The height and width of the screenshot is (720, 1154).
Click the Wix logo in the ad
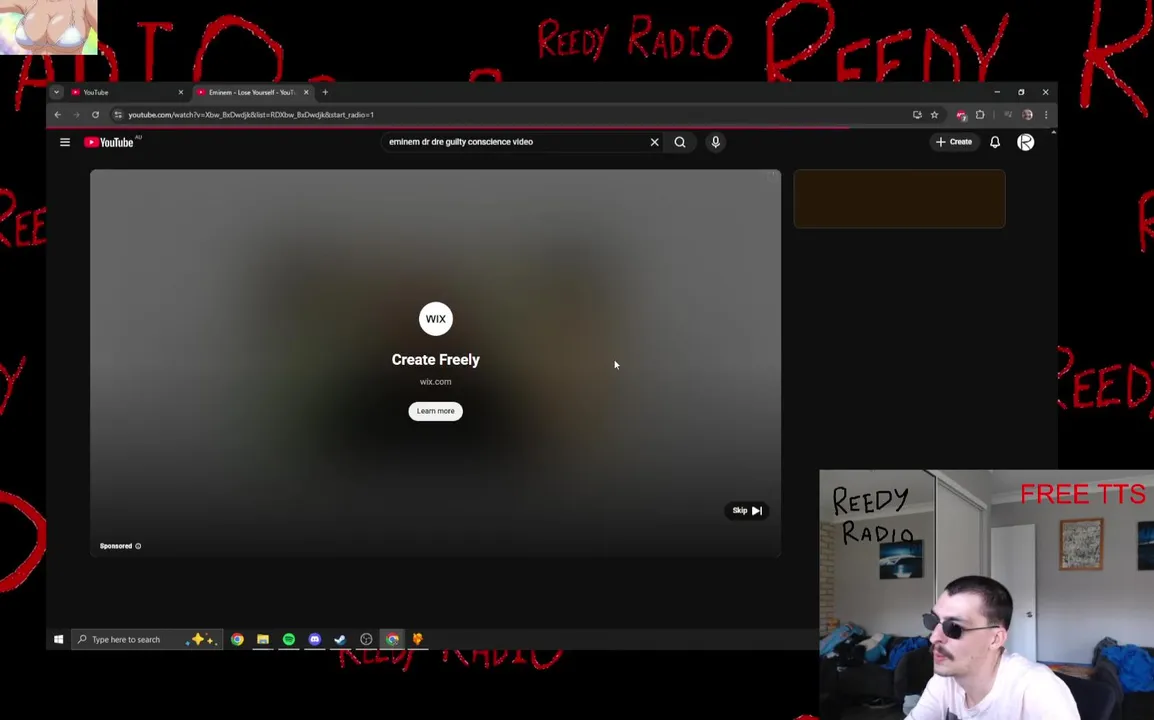click(436, 319)
